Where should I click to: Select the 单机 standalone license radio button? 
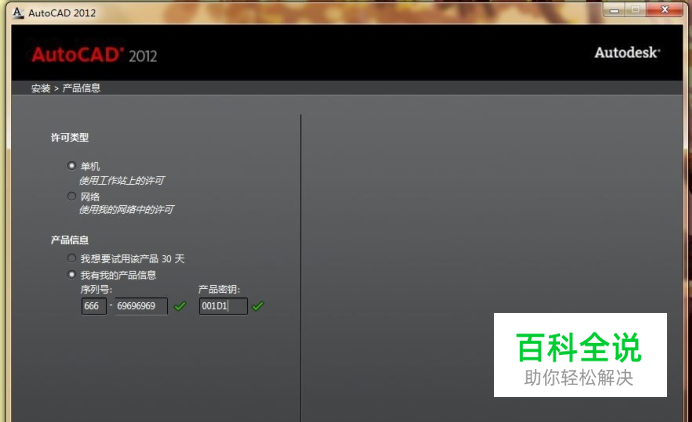pyautogui.click(x=71, y=166)
